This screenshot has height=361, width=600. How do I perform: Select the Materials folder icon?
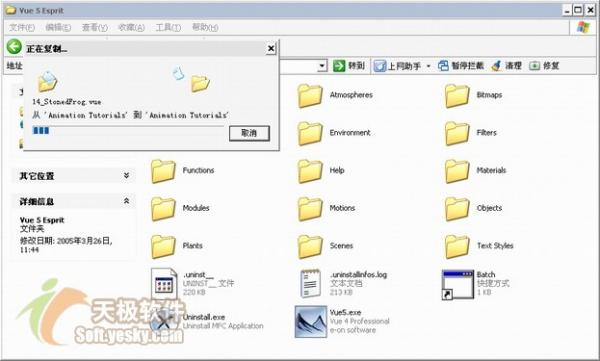coord(457,171)
